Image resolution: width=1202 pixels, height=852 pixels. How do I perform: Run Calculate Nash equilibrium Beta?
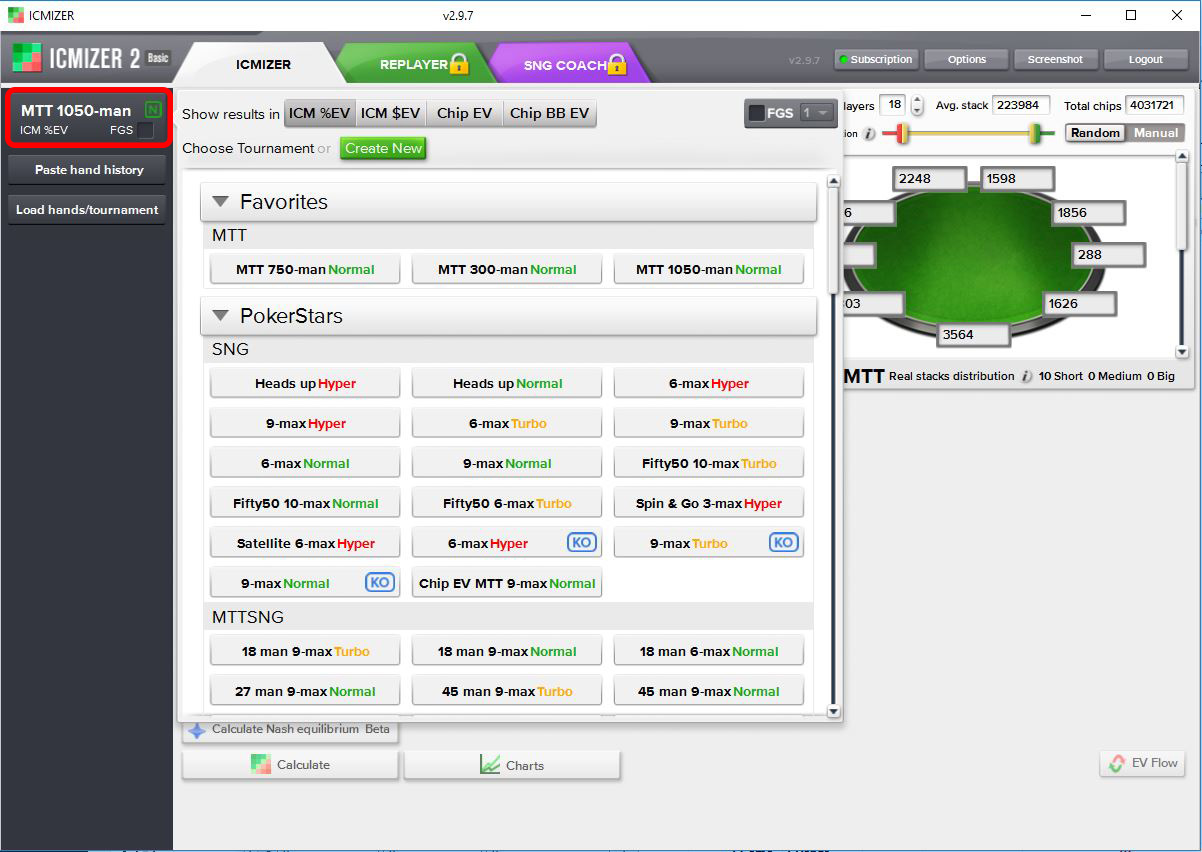(x=290, y=730)
